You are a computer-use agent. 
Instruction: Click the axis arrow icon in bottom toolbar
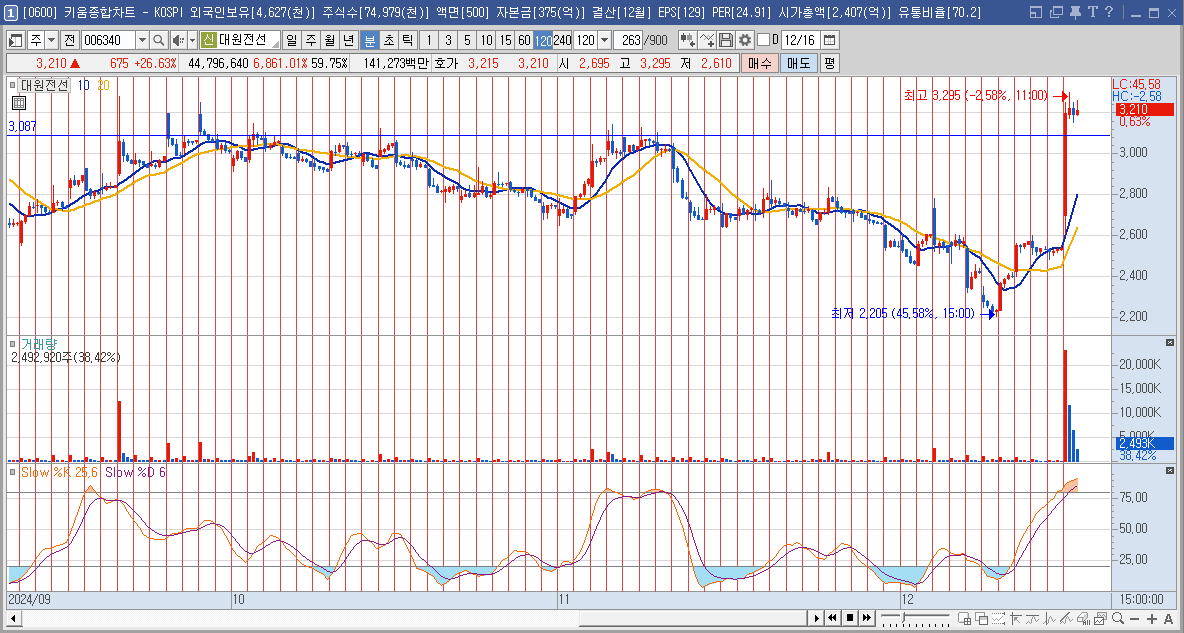point(1016,618)
